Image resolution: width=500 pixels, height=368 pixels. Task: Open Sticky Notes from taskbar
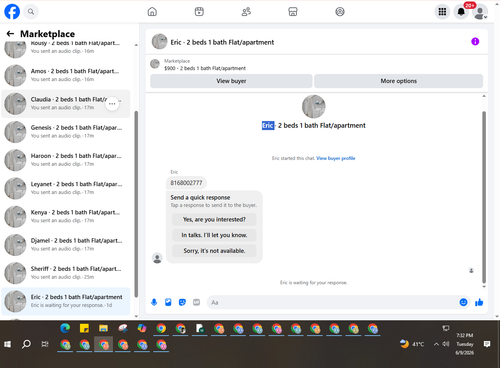tap(84, 328)
